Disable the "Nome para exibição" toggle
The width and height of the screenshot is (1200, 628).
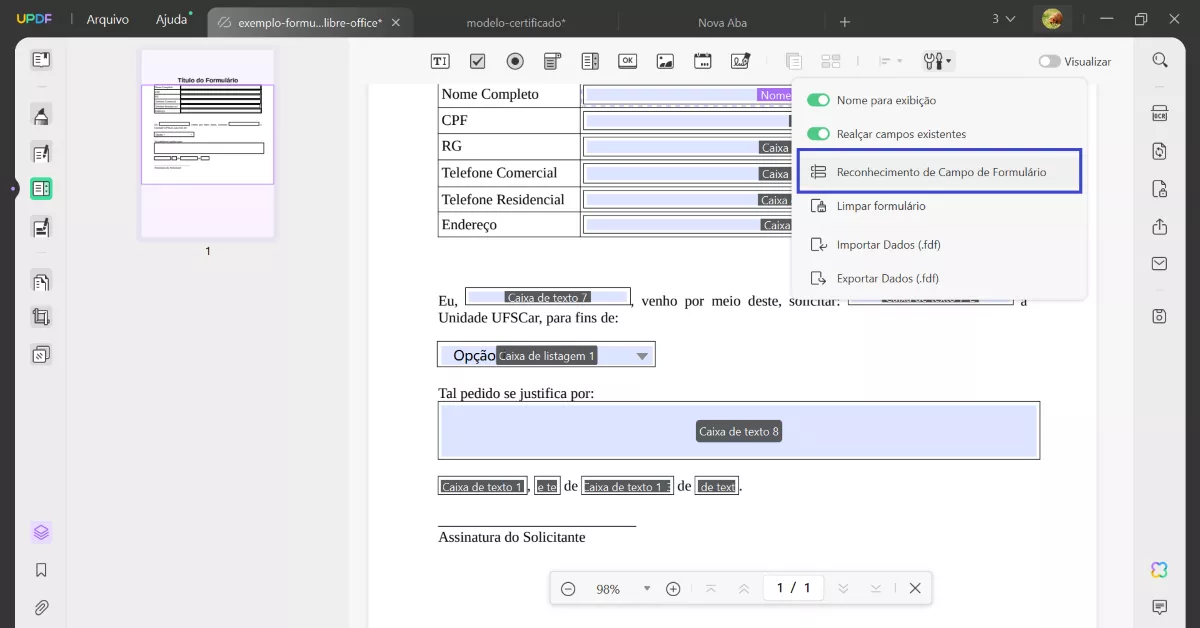click(820, 100)
